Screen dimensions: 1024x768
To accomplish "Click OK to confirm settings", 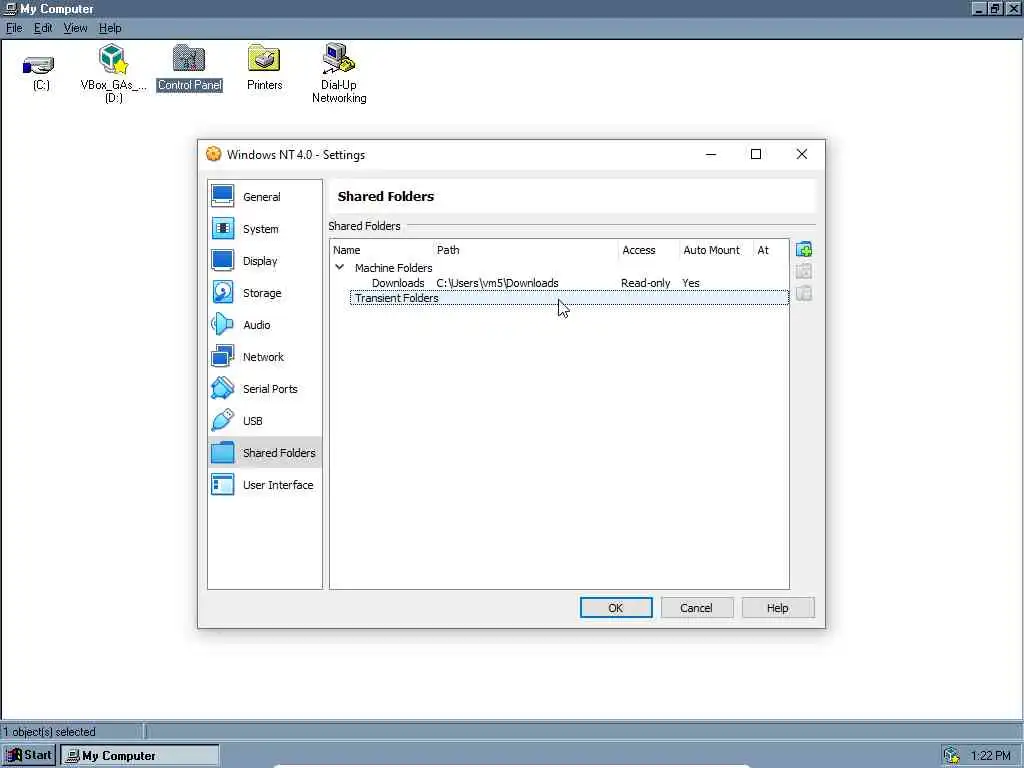I will tap(616, 607).
